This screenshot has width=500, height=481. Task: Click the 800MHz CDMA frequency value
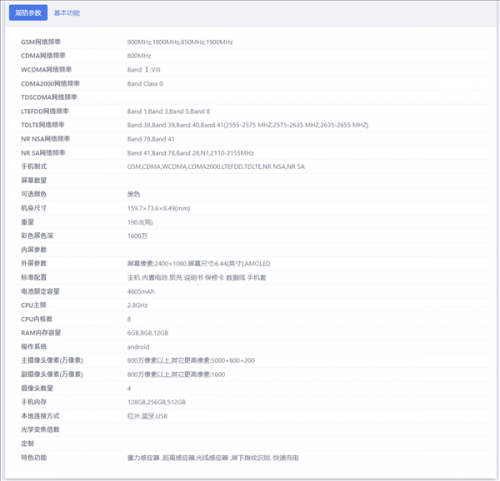pyautogui.click(x=139, y=56)
